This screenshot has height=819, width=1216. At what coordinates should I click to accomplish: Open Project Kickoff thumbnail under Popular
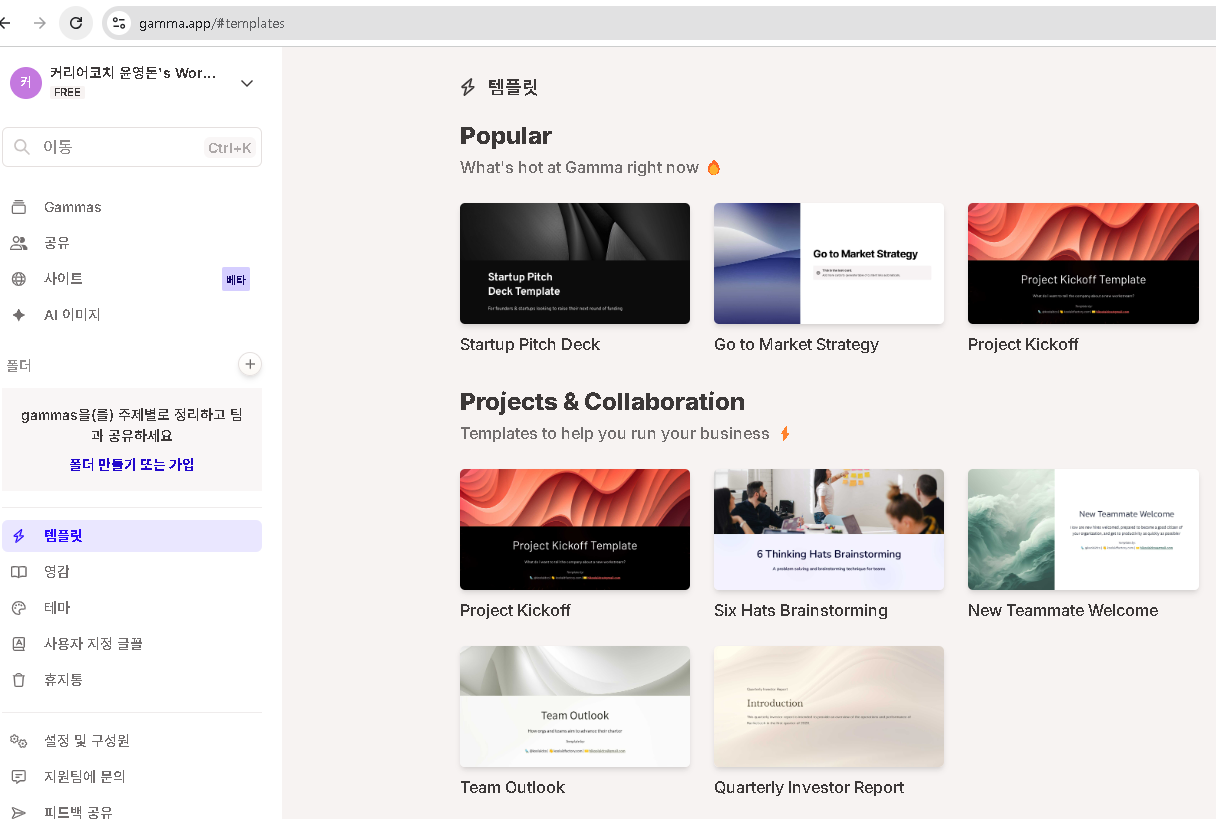point(1083,264)
